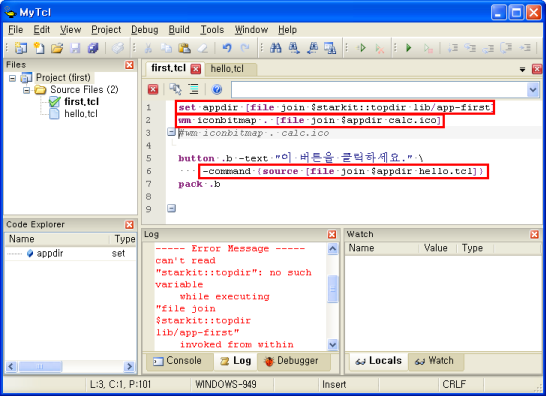Click the Log panel vertical scrollbar thumb
Image resolution: width=546 pixels, height=396 pixels.
click(333, 288)
